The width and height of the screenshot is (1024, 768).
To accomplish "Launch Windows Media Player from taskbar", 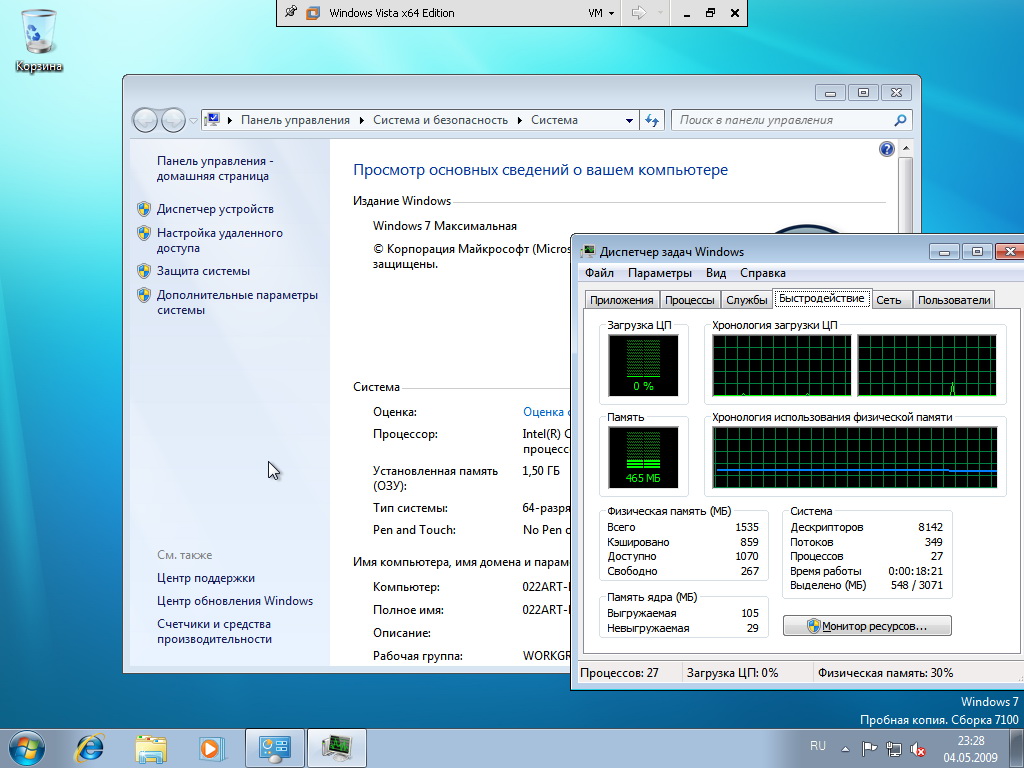I will 210,747.
